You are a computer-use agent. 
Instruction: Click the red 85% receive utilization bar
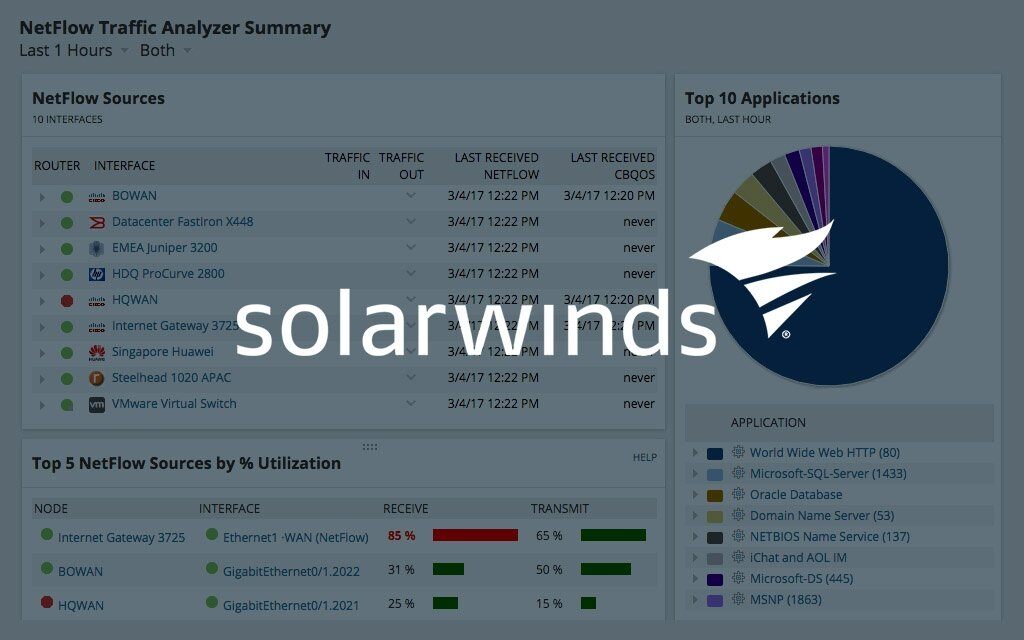475,535
